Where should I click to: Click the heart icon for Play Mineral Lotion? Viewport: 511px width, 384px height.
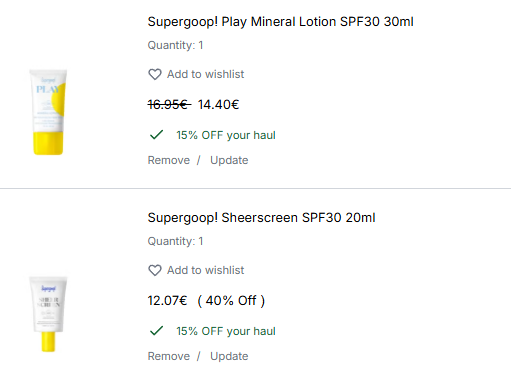click(155, 74)
